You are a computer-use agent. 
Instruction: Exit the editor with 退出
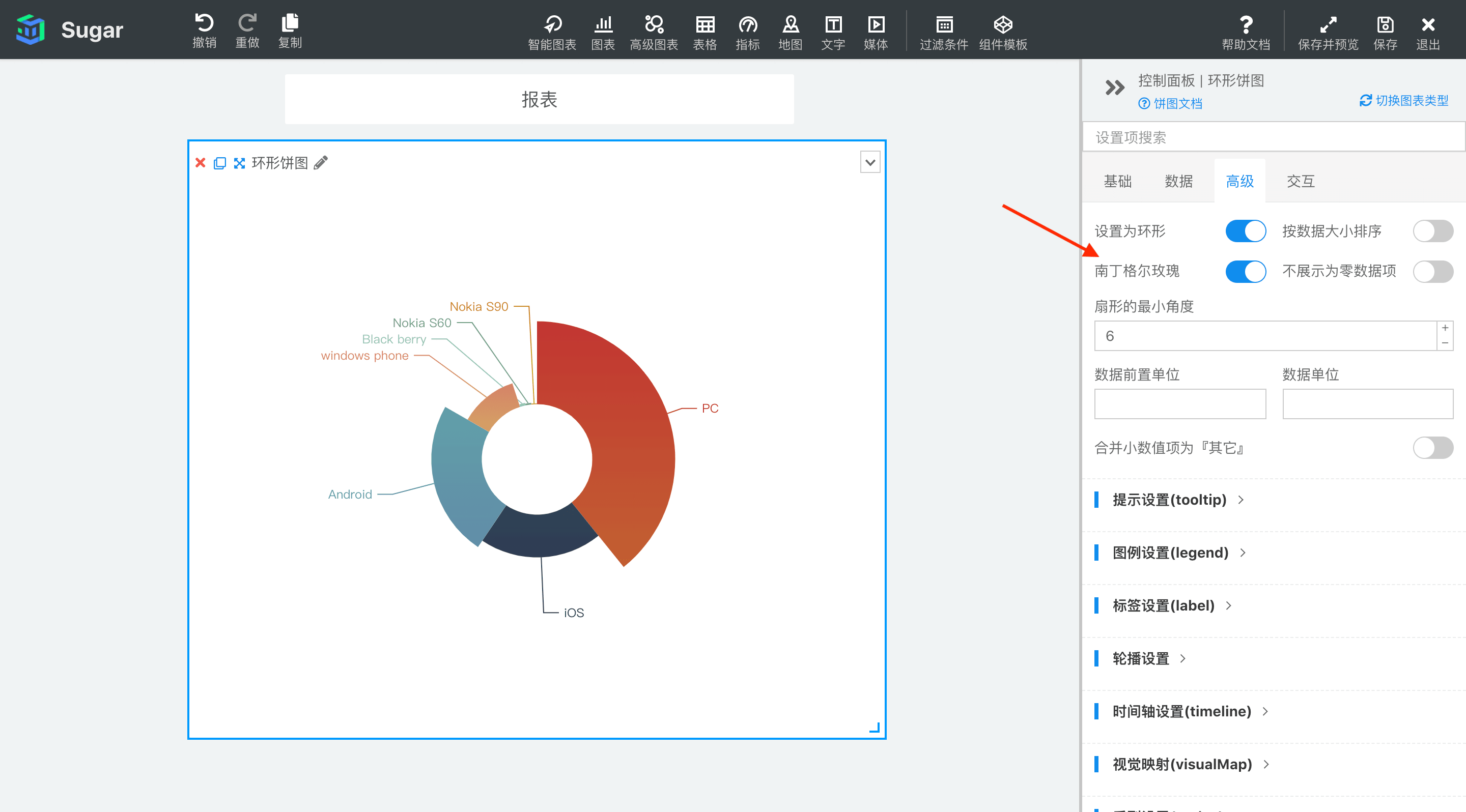1428,33
